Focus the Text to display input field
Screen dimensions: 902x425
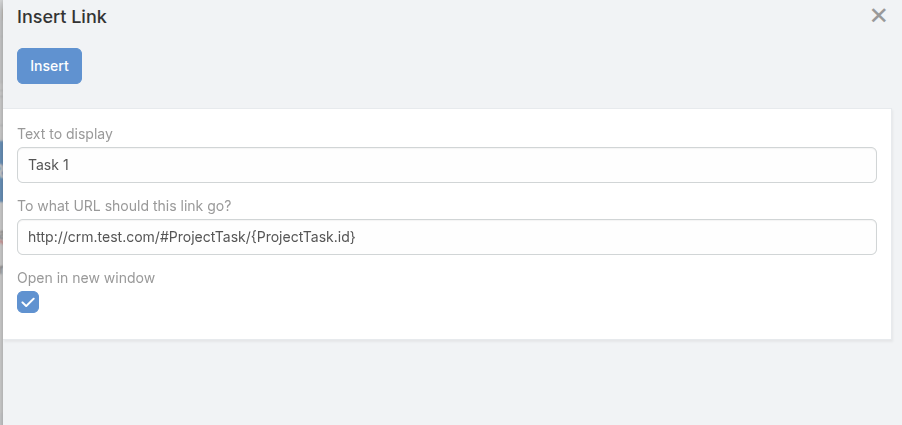click(x=447, y=165)
